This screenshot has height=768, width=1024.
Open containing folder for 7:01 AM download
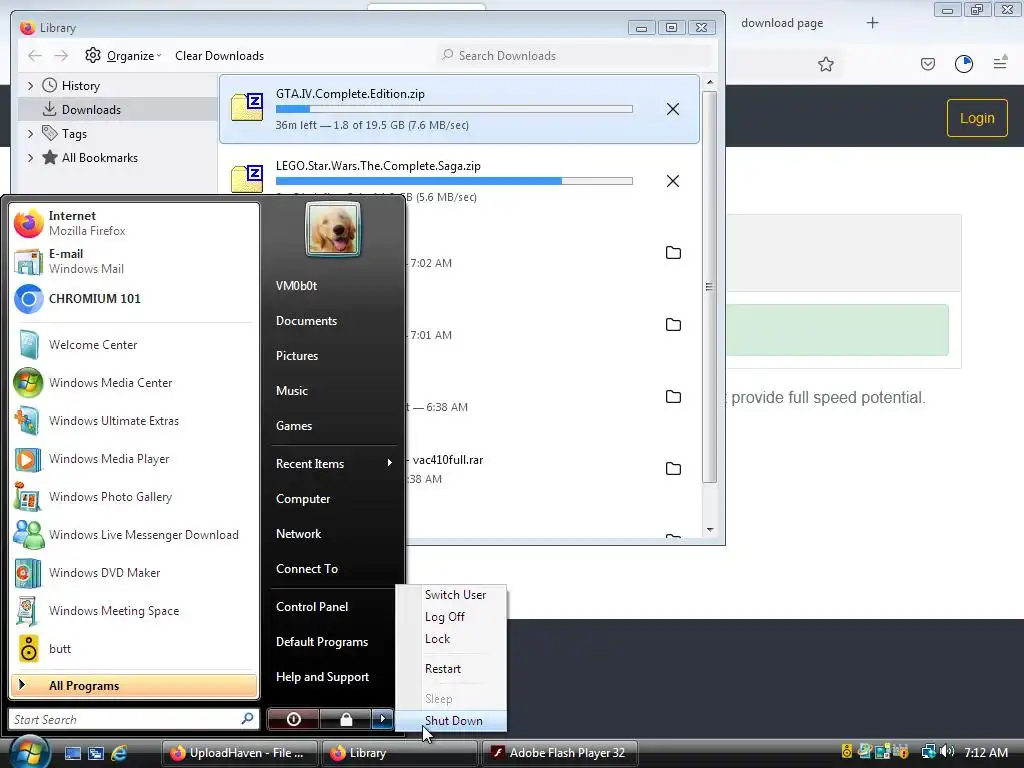click(673, 325)
